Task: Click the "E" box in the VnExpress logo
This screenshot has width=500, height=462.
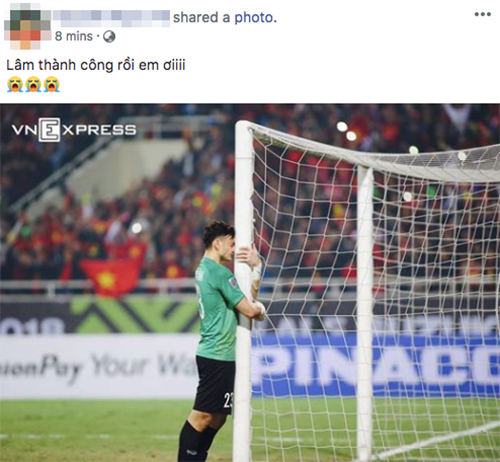Action: [49, 130]
